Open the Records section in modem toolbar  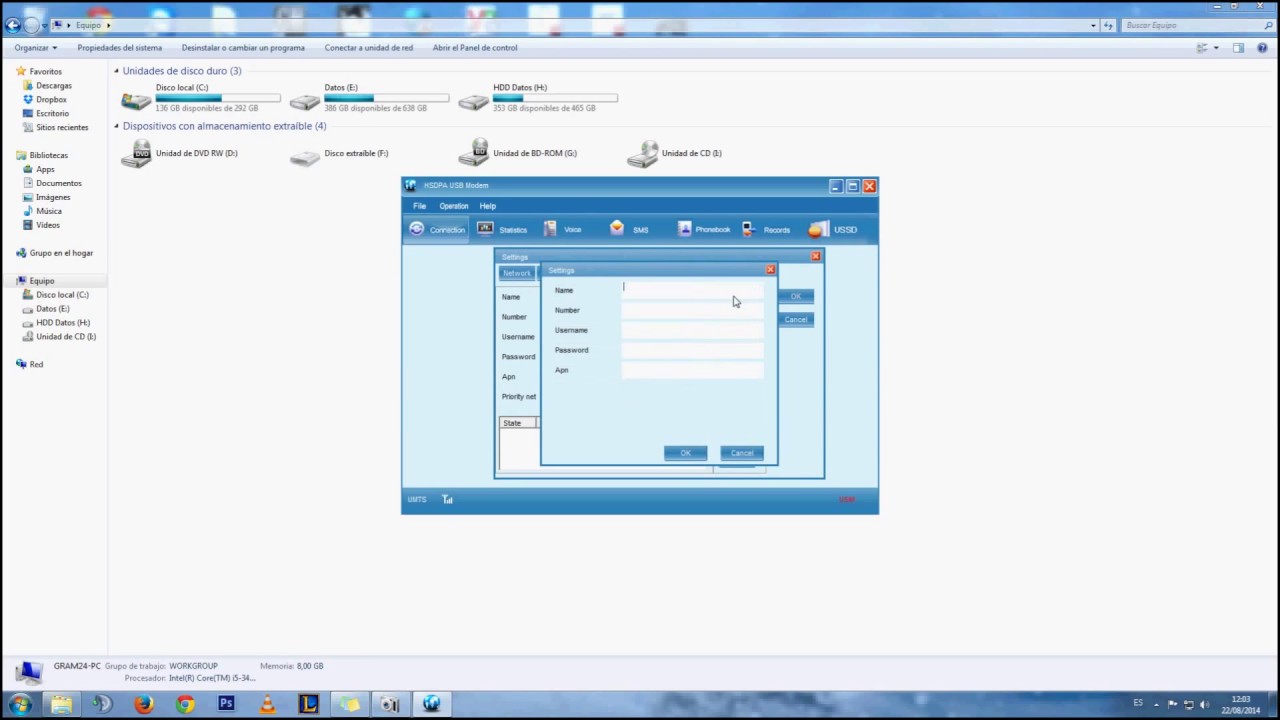pos(766,229)
